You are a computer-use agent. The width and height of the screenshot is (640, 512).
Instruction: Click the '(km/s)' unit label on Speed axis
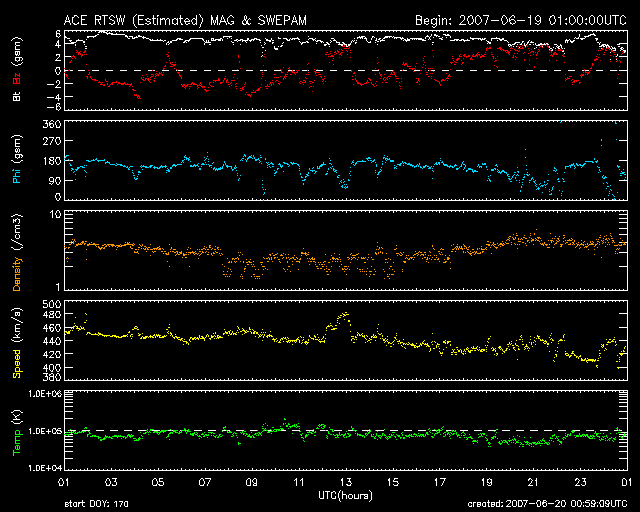(17, 326)
